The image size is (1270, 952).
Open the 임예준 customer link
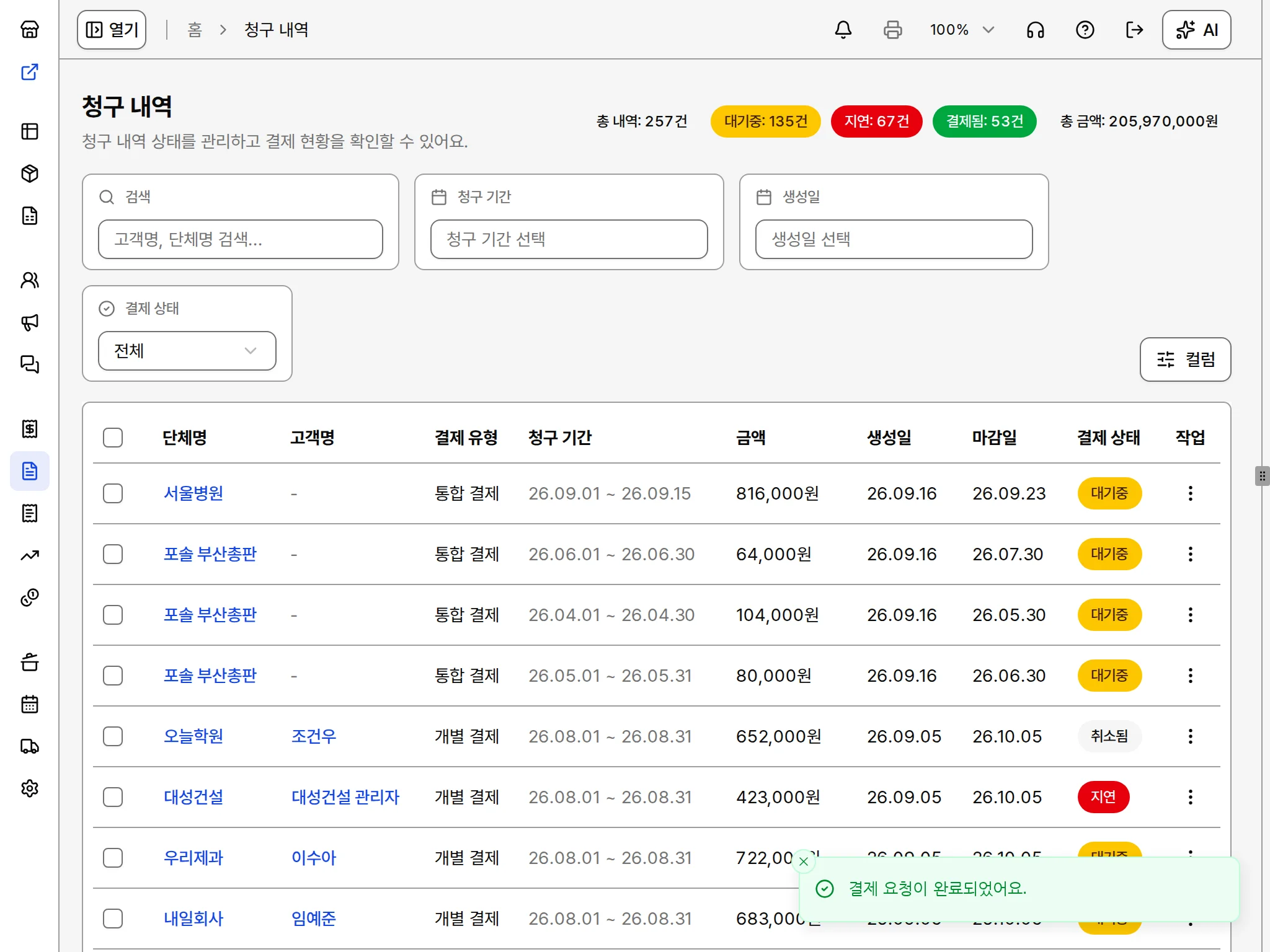pos(314,919)
